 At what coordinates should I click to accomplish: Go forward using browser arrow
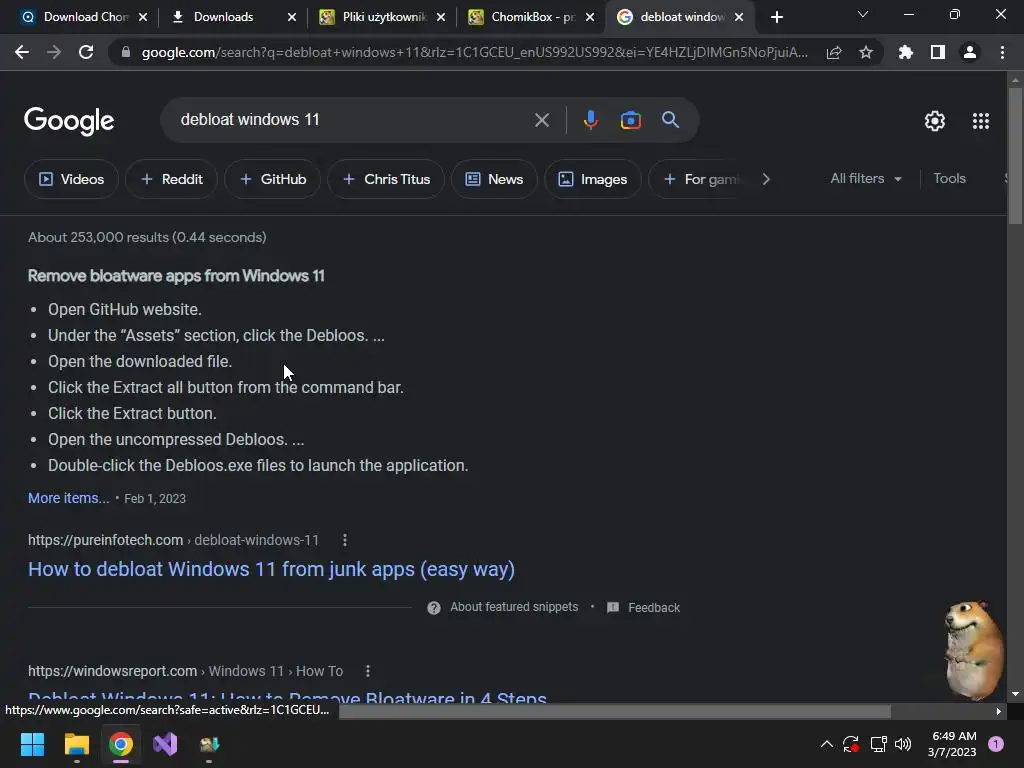coord(54,52)
